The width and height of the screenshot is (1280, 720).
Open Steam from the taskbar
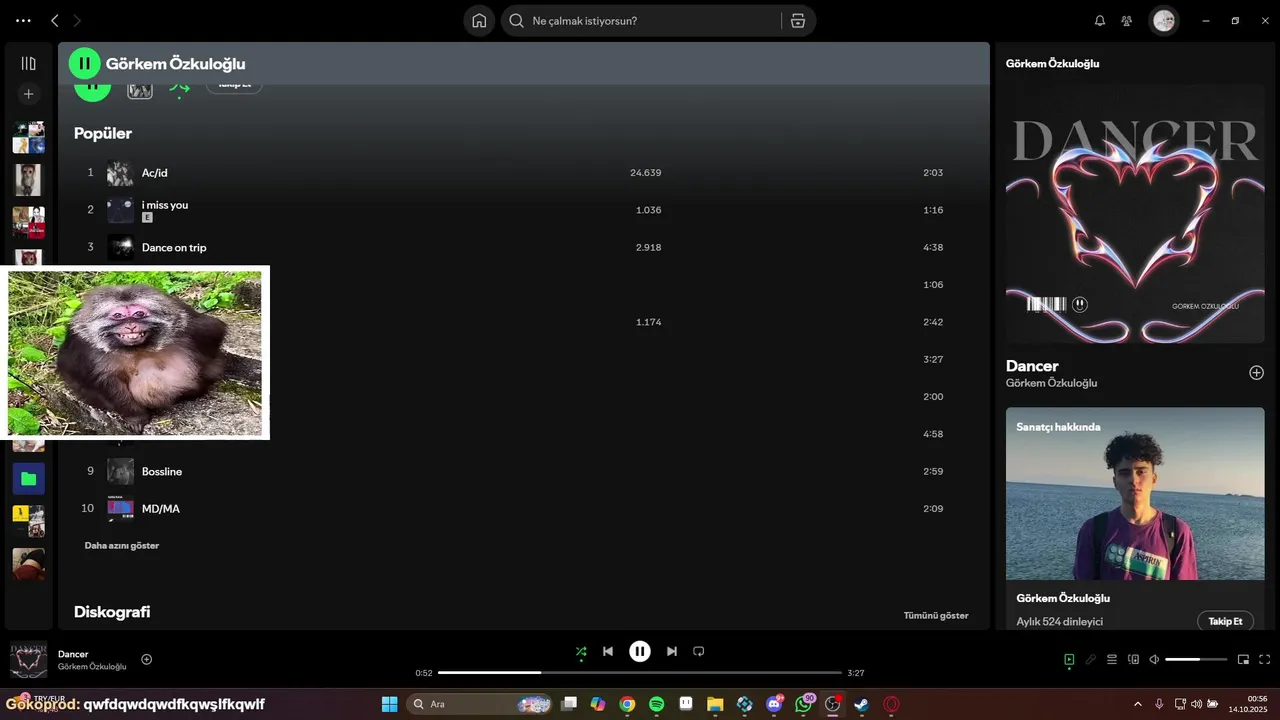click(x=861, y=704)
